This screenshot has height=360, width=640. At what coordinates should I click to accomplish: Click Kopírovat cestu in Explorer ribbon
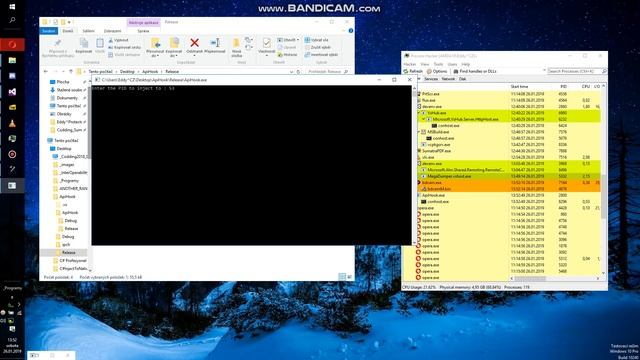point(124,47)
